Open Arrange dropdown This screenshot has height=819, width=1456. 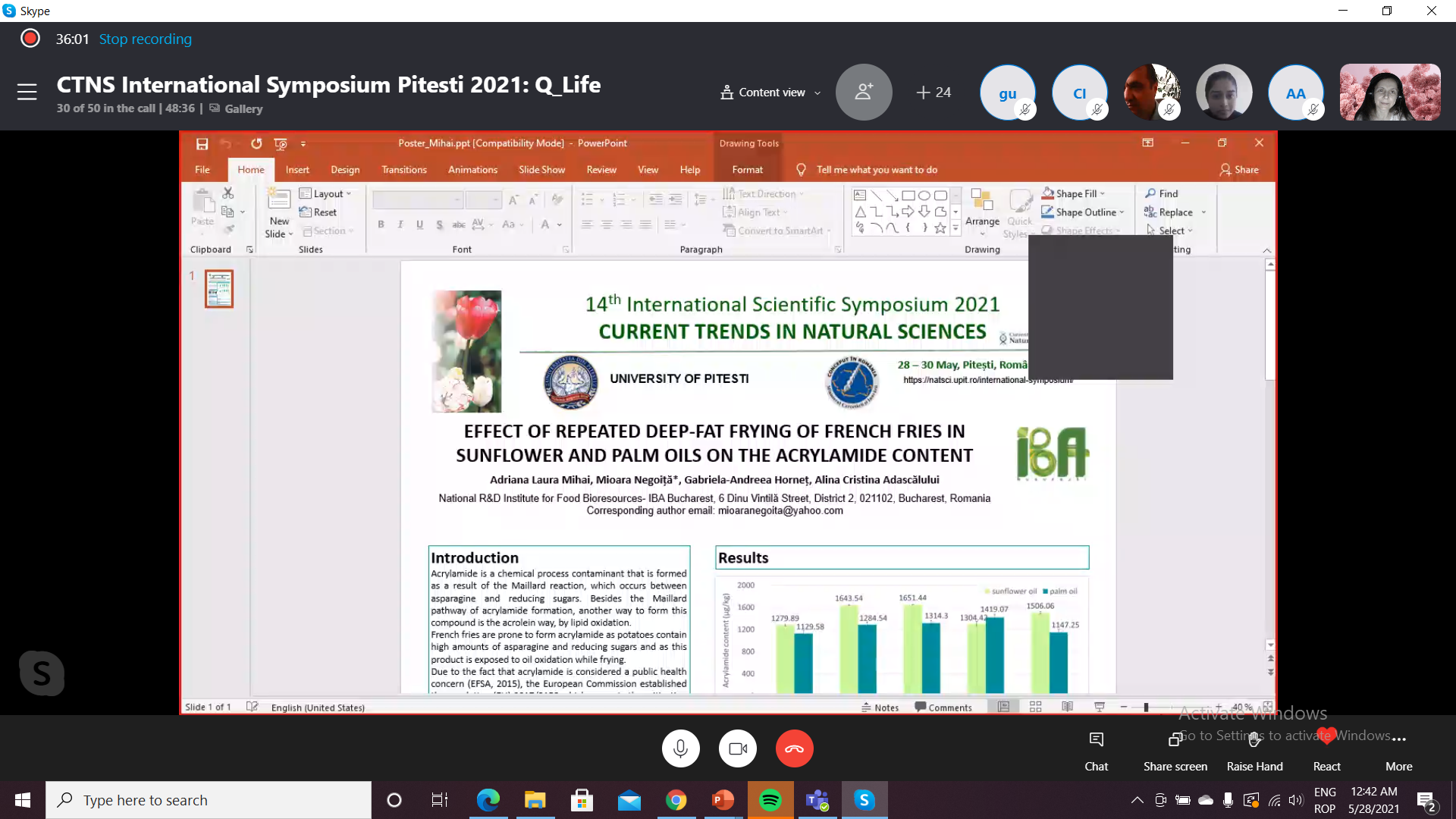pos(982,212)
